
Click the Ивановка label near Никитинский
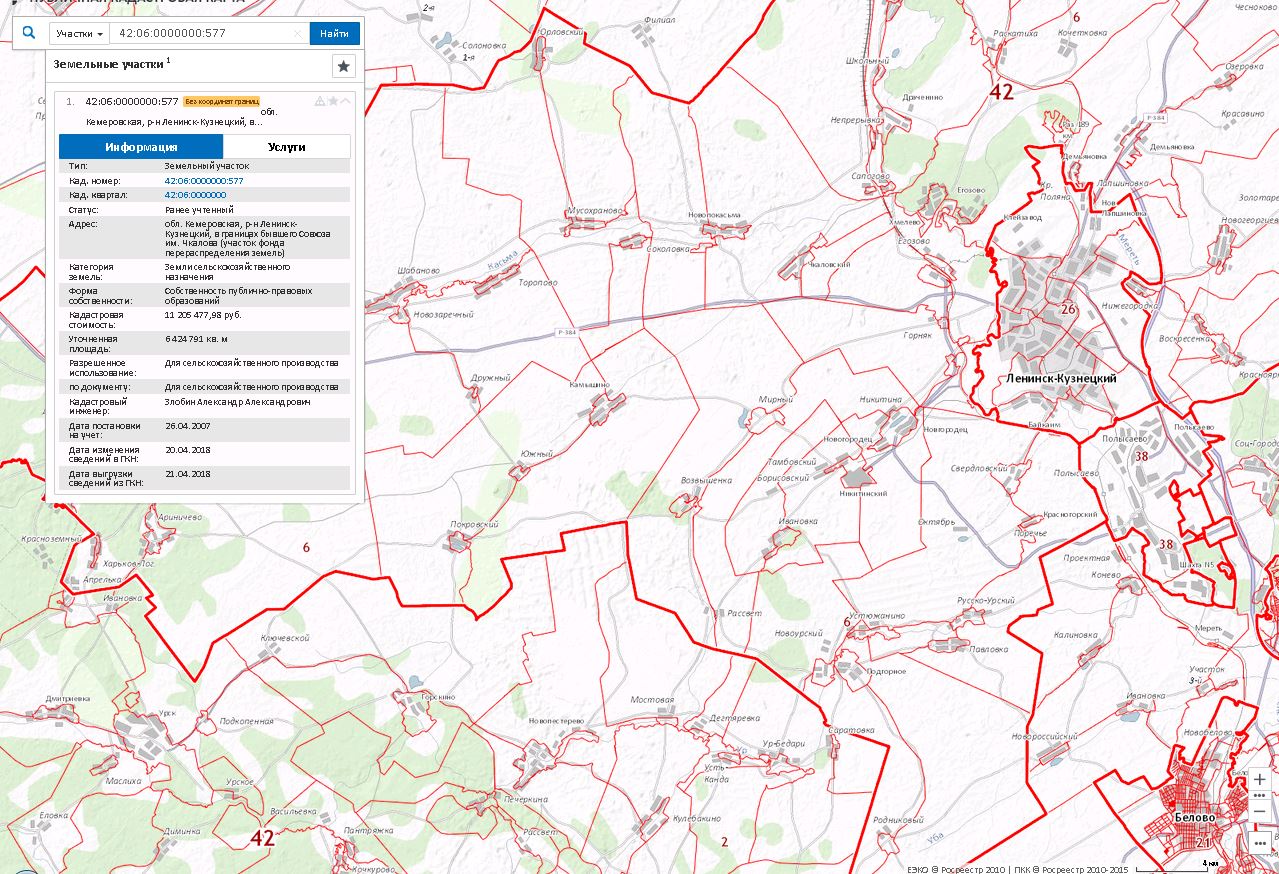pos(798,521)
